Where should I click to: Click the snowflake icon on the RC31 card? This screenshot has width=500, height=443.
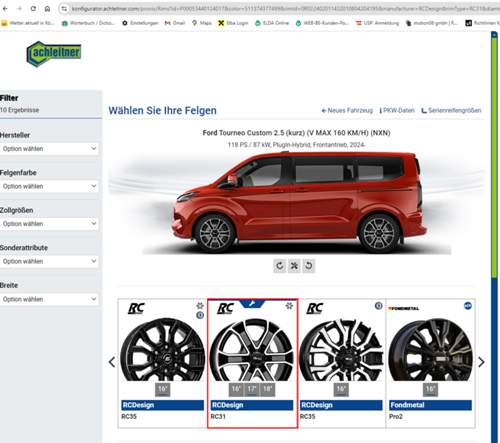point(289,305)
